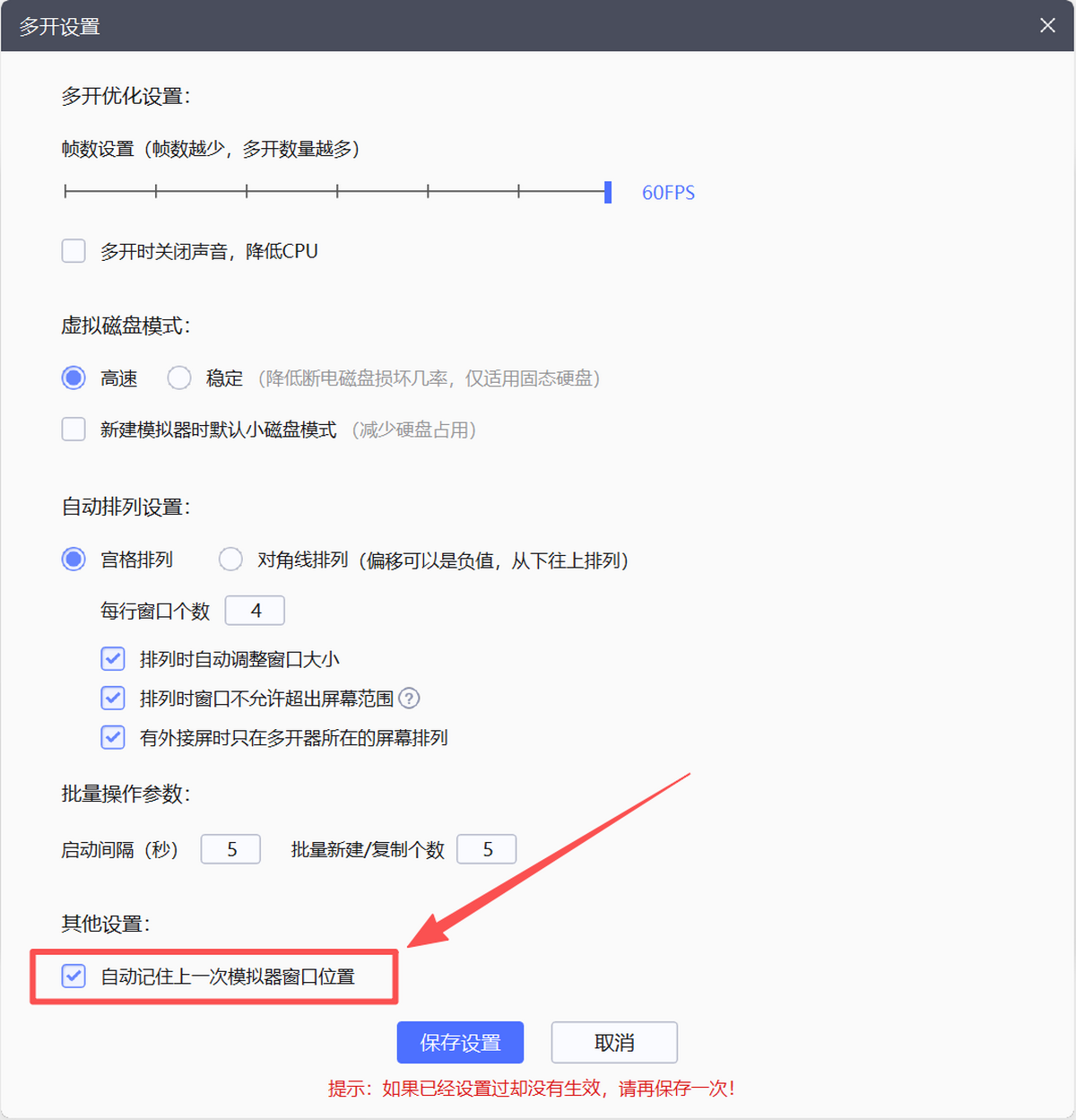Select the 高速 disk mode radio button
This screenshot has width=1076, height=1120.
74,378
